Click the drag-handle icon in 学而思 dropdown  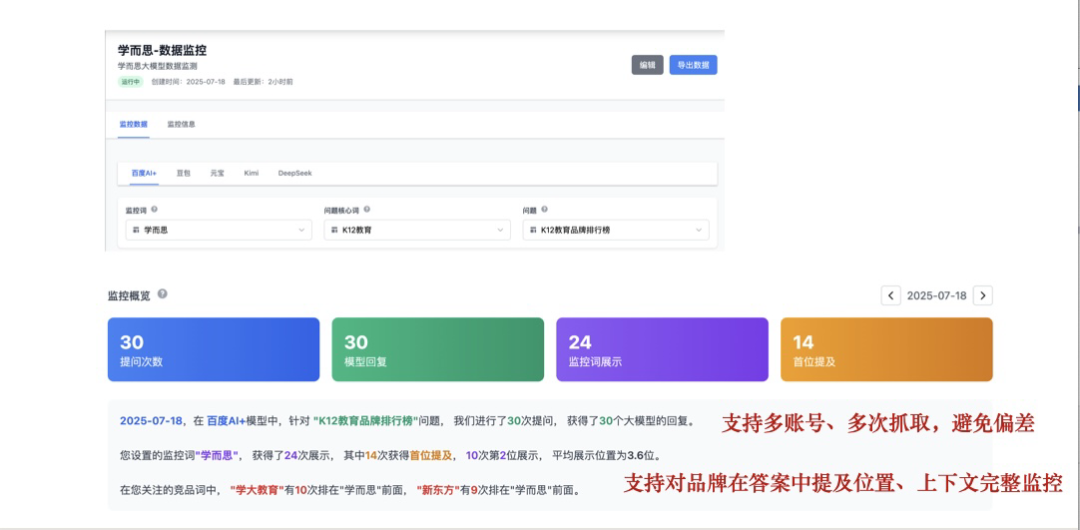[136, 230]
